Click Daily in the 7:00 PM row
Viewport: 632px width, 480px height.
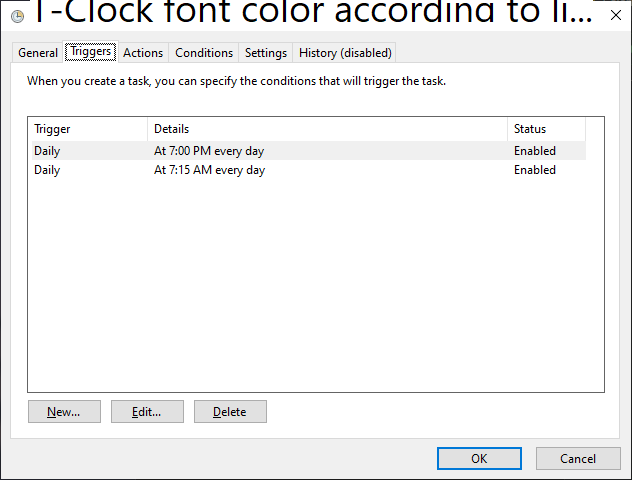click(x=47, y=151)
